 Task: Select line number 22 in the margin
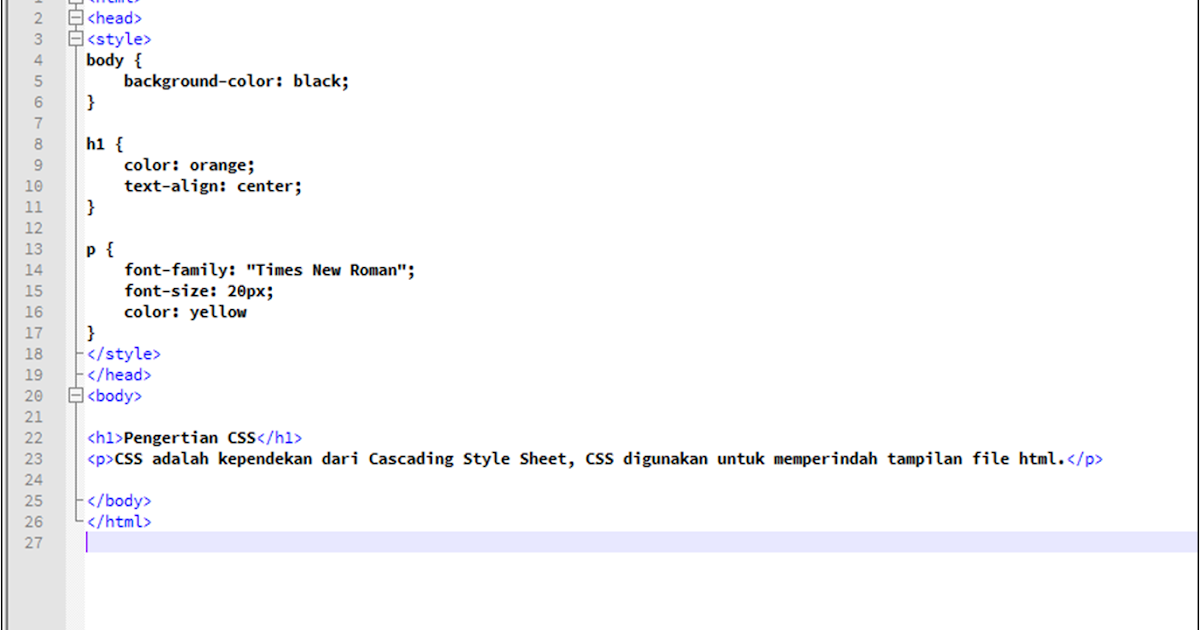34,438
